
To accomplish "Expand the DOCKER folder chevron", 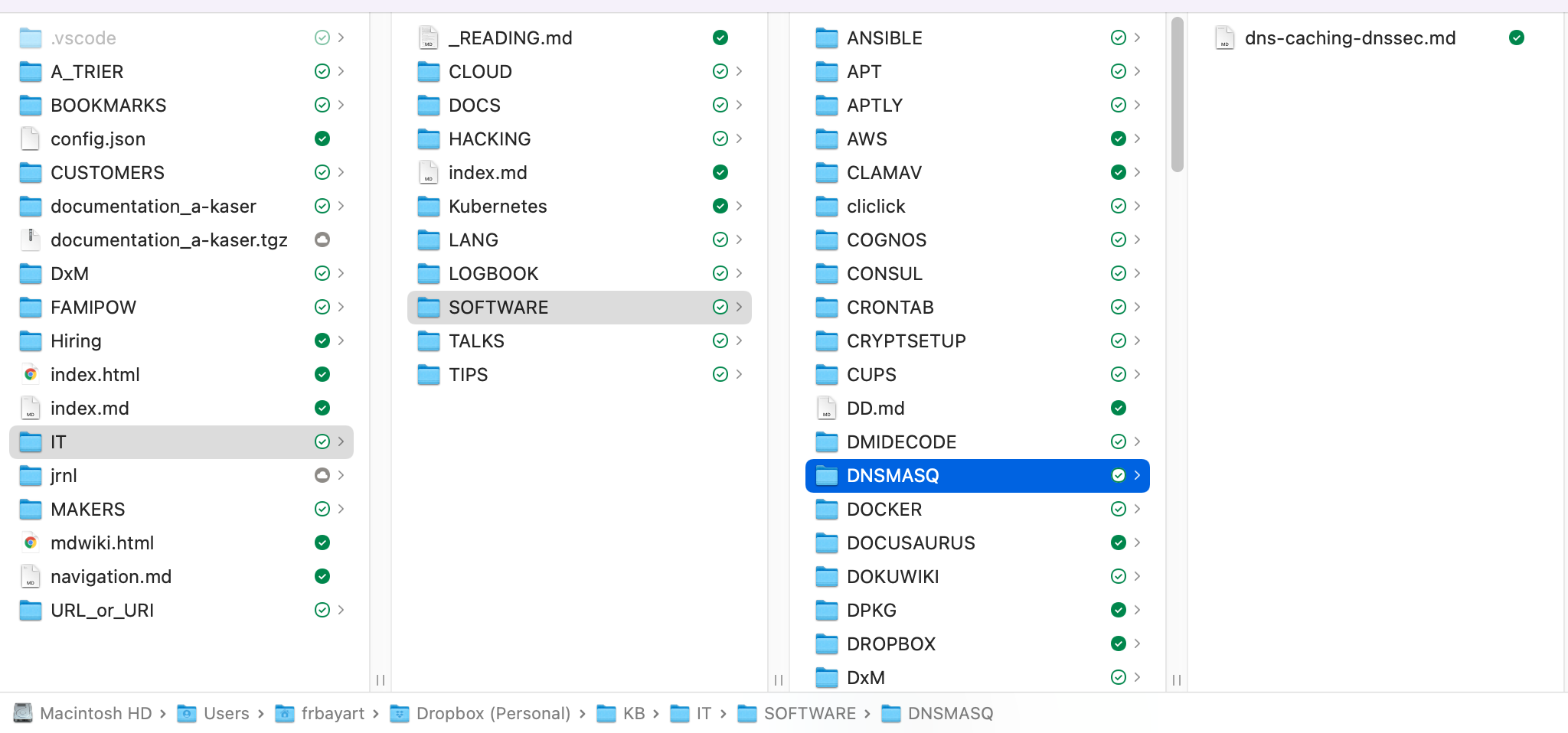I will (1137, 509).
